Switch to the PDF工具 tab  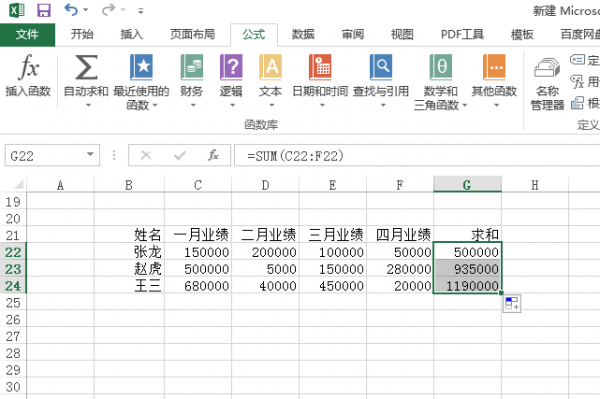pos(462,34)
